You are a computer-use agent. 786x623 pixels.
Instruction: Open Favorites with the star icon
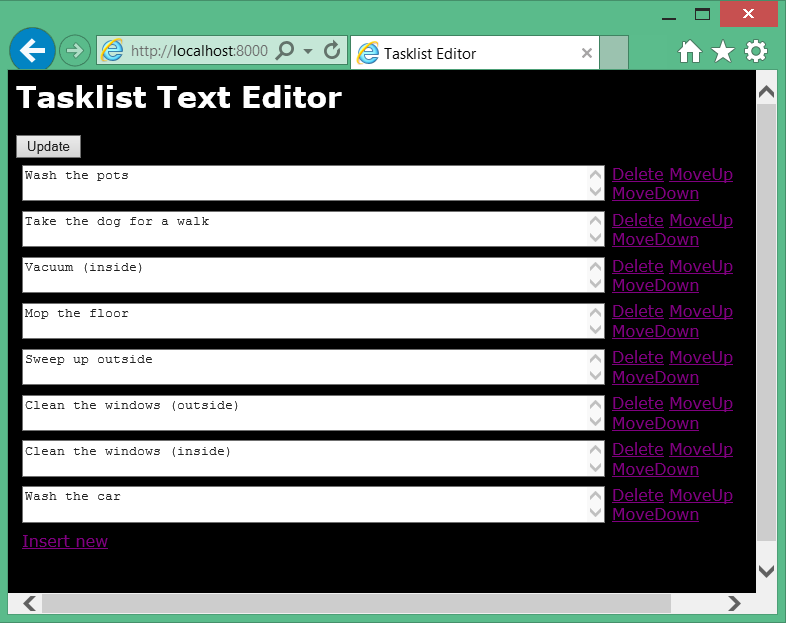(x=723, y=52)
